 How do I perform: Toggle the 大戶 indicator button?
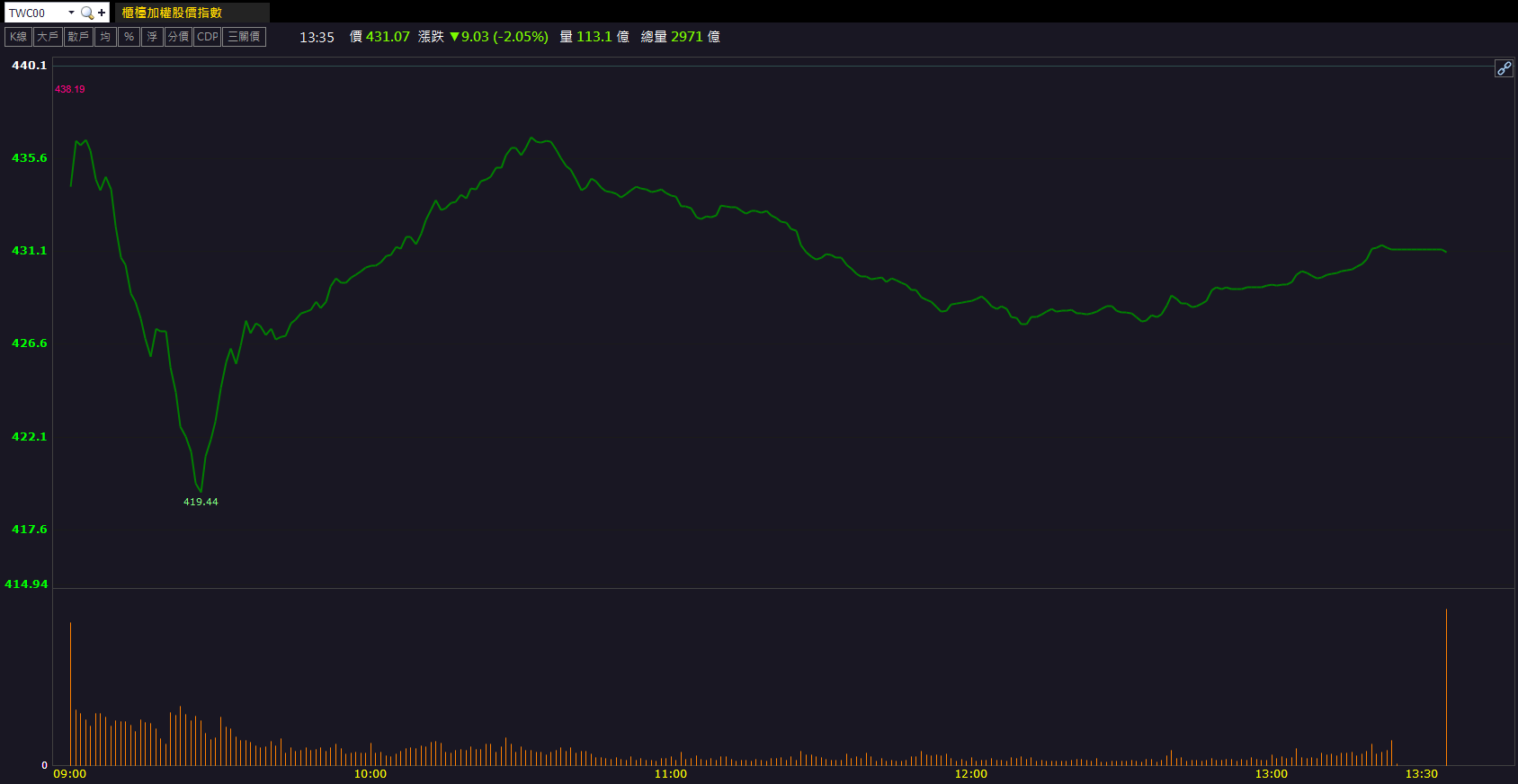coord(48,37)
